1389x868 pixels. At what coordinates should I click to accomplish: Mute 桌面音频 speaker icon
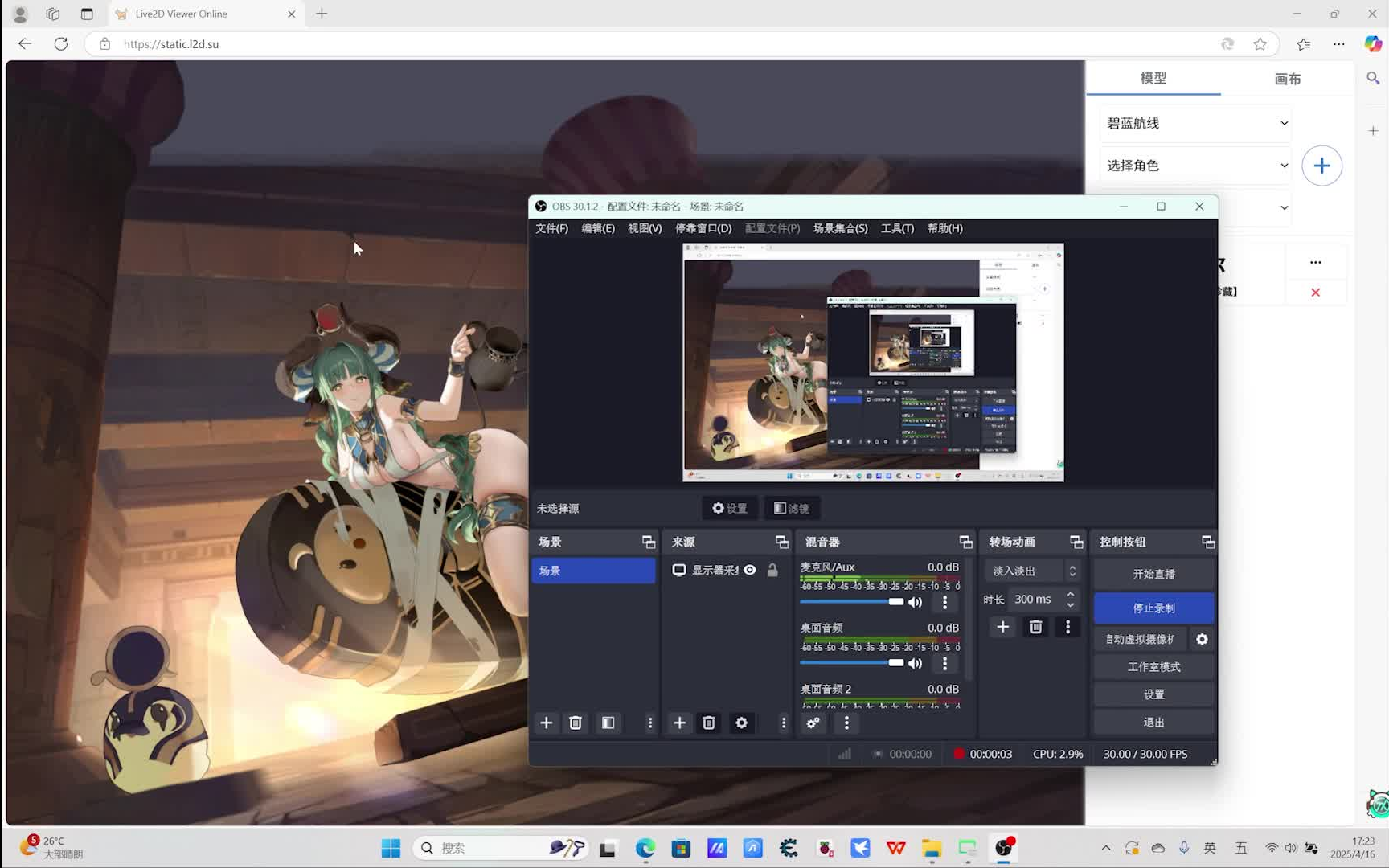pyautogui.click(x=916, y=663)
